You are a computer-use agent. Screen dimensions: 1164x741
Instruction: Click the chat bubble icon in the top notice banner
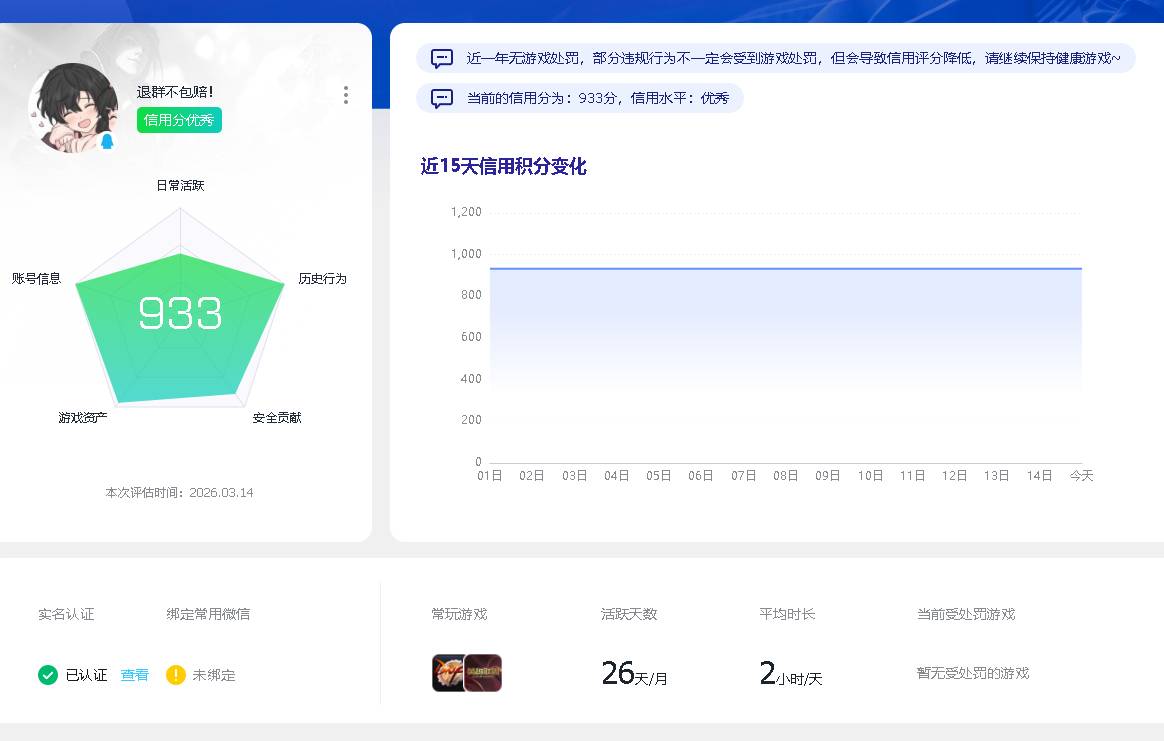pos(440,59)
